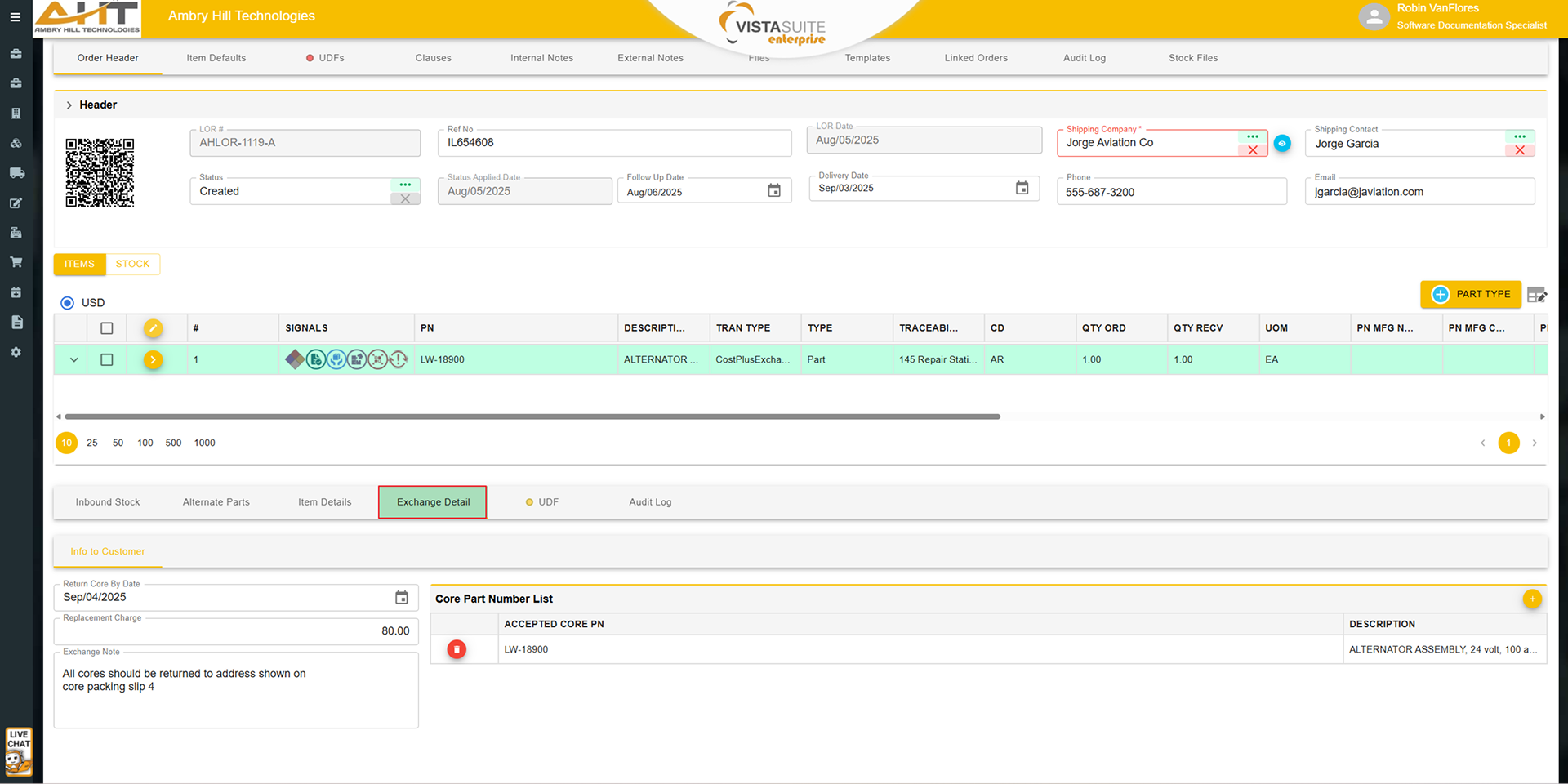The width and height of the screenshot is (1568, 784).
Task: Switch to the STOCK view button
Action: coord(132,264)
